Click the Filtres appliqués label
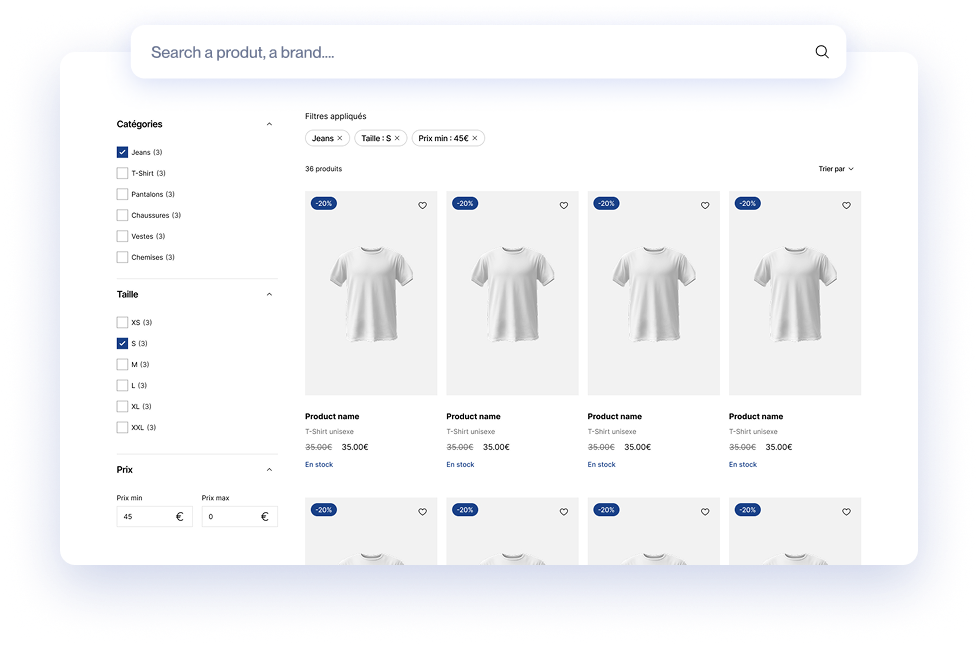The width and height of the screenshot is (978, 645). (336, 117)
